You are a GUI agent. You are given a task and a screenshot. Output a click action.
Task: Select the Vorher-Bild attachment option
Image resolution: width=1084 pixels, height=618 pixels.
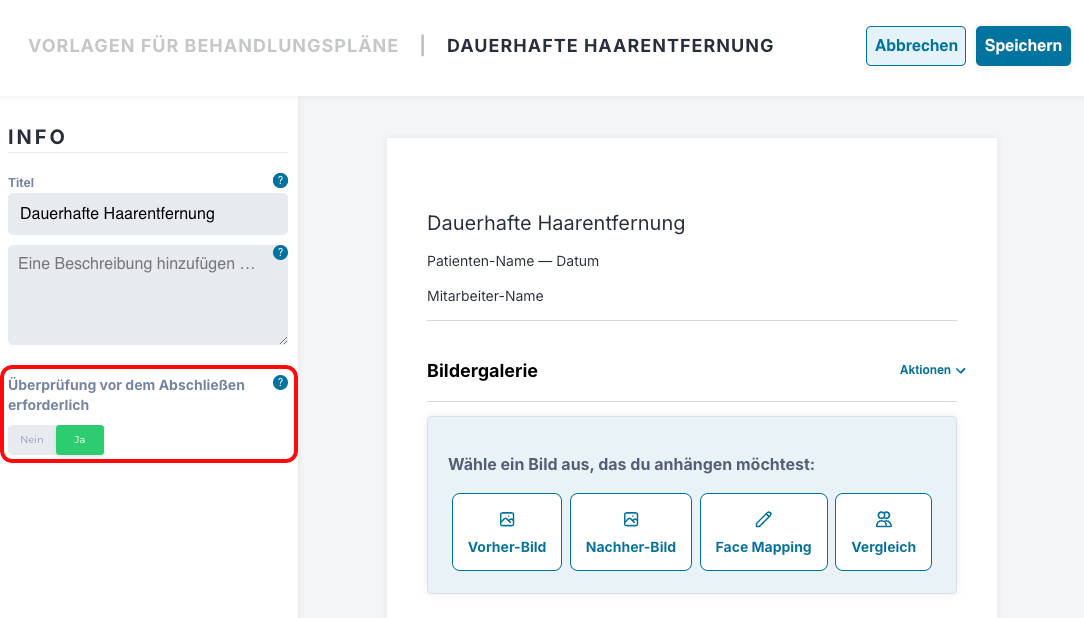[507, 532]
